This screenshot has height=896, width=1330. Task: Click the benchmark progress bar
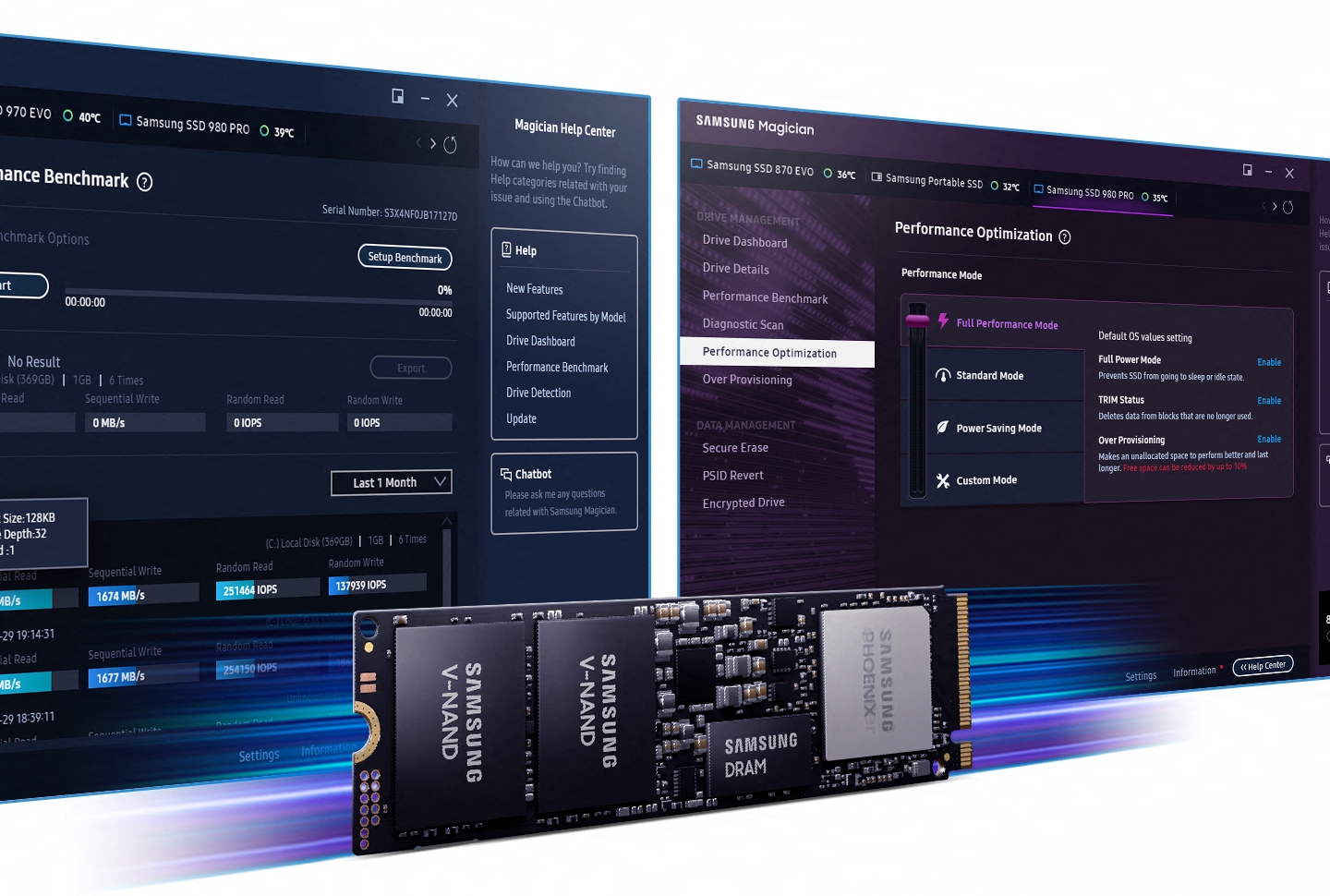point(259,297)
